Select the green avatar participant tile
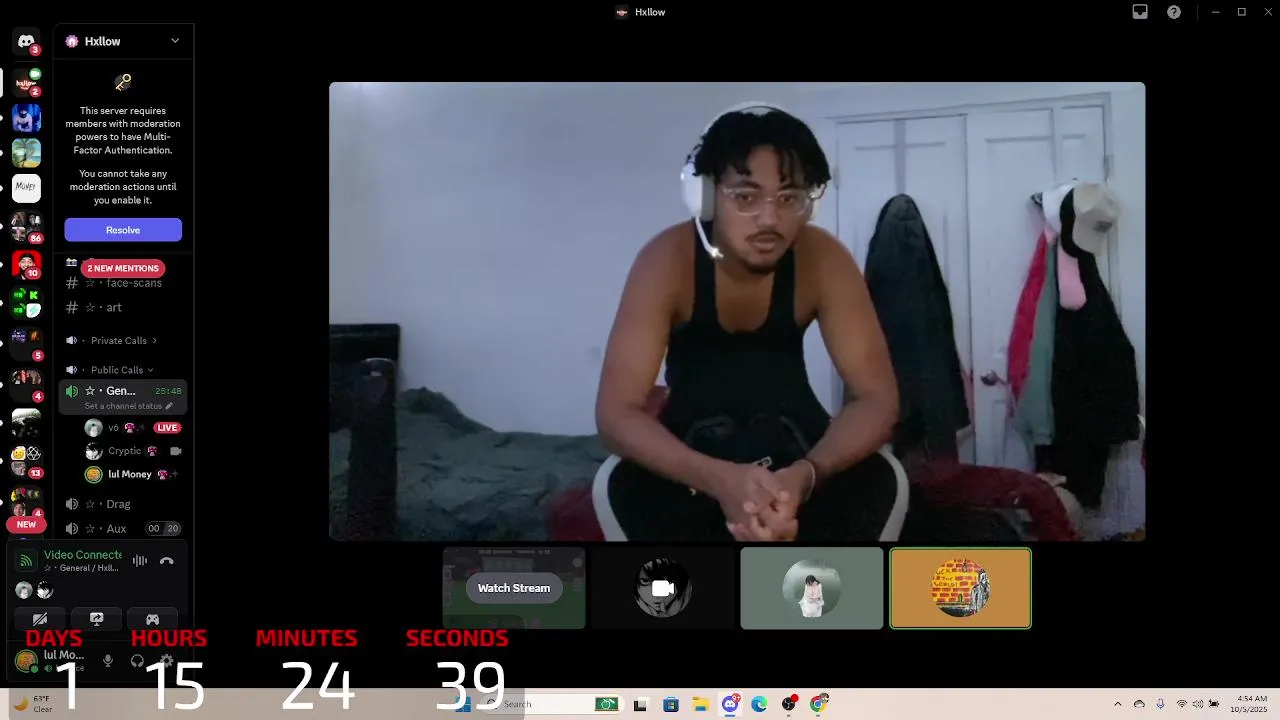 (812, 588)
